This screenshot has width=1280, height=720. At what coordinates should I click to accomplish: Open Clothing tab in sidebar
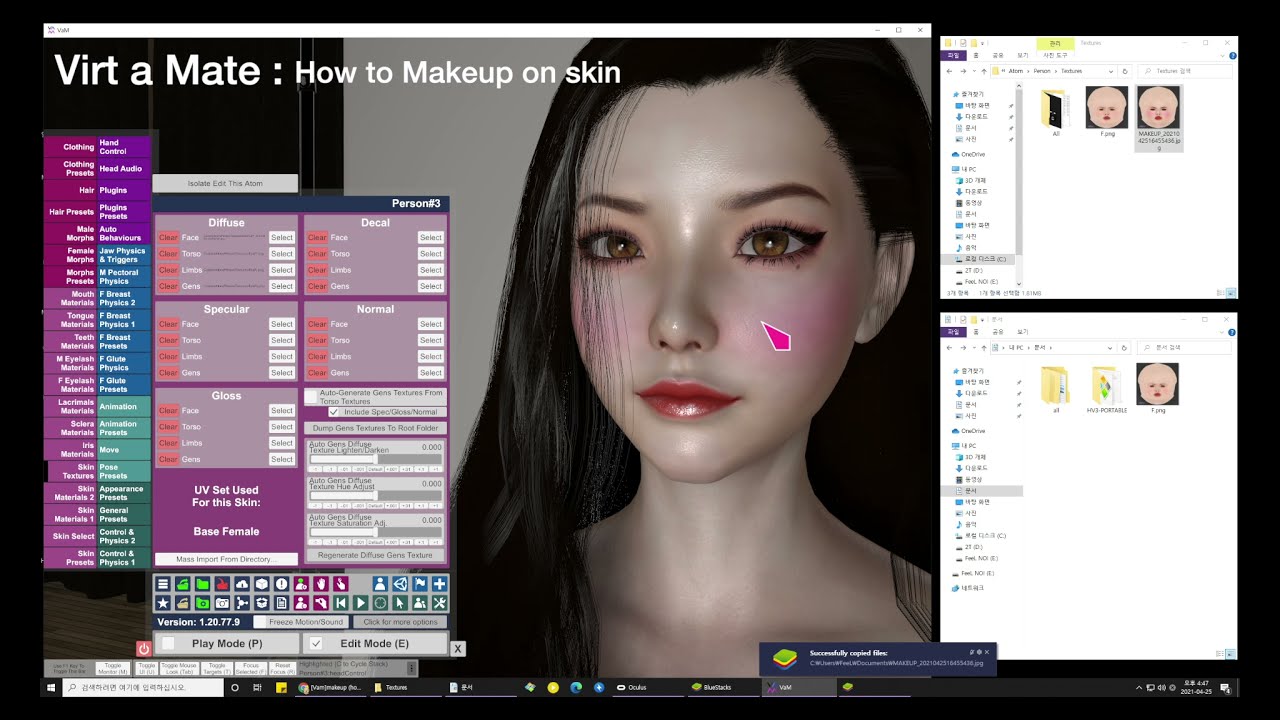[71, 147]
